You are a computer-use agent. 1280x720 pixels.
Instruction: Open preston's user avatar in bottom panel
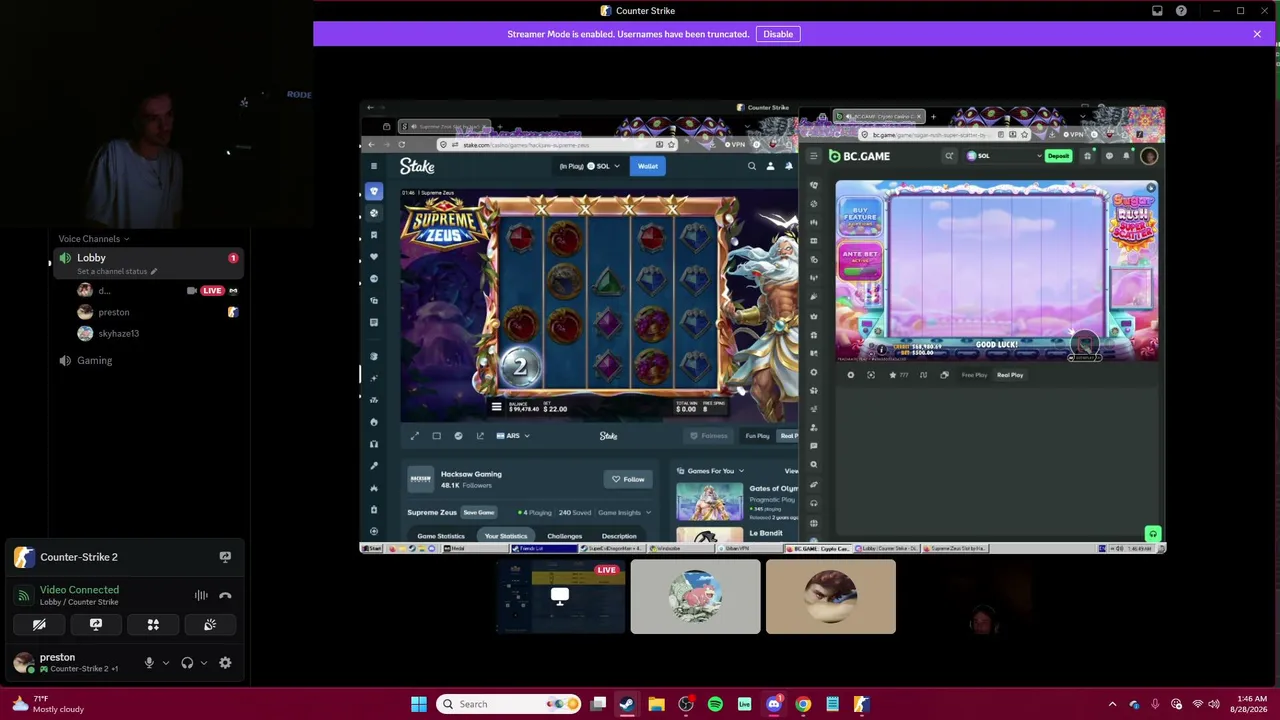point(23,662)
